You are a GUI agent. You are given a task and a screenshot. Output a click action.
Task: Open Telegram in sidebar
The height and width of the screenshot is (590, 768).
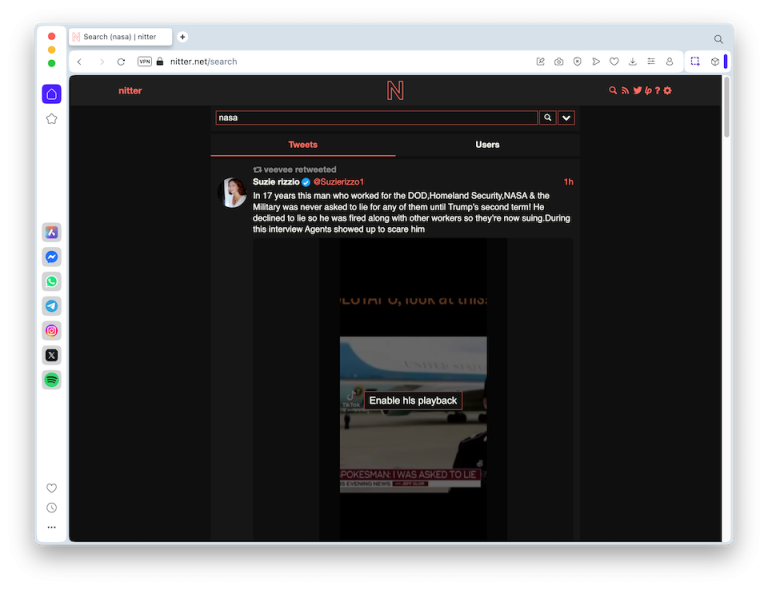(x=51, y=306)
